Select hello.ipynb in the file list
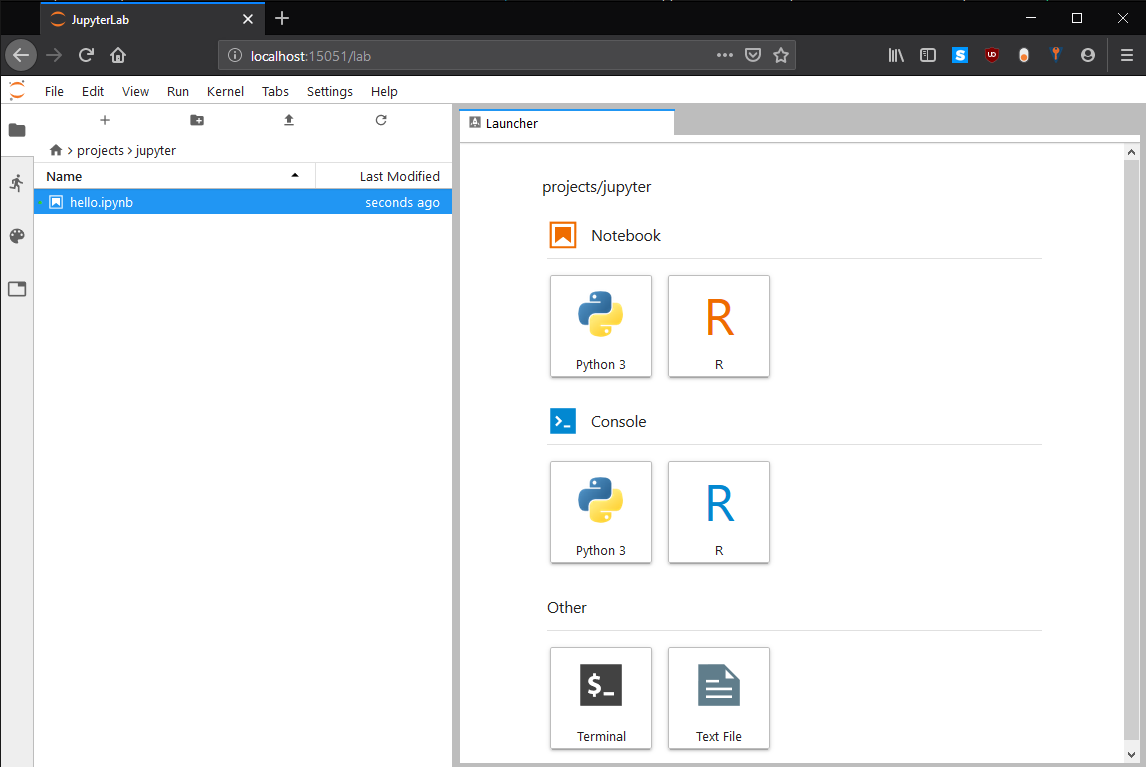The width and height of the screenshot is (1146, 767). click(x=243, y=202)
